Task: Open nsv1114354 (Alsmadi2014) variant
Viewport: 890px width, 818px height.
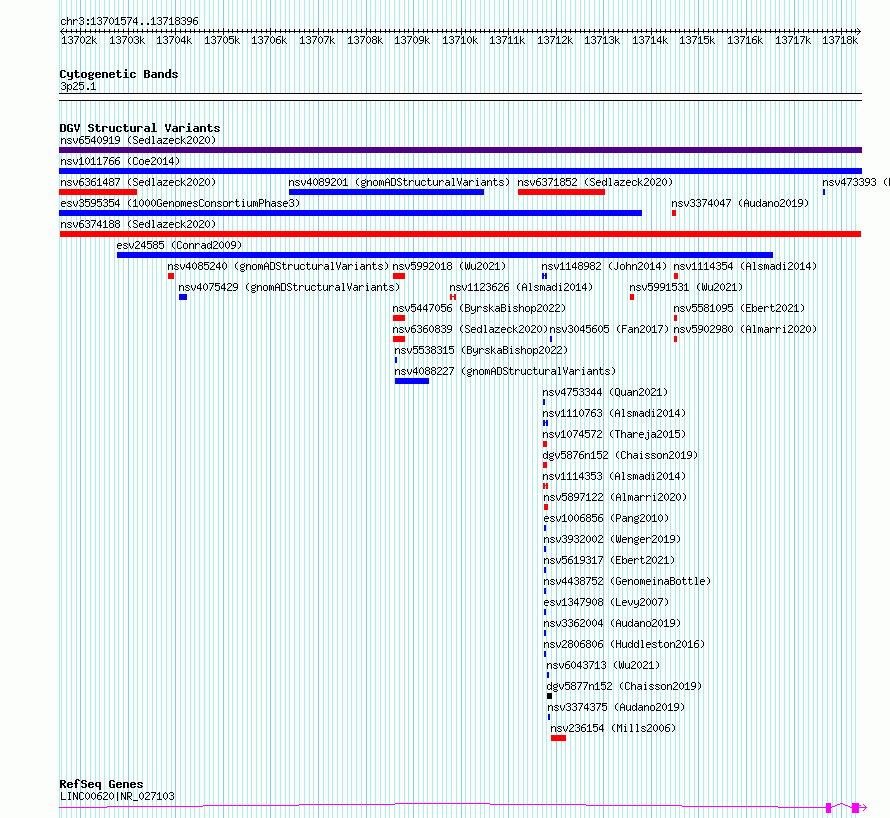Action: (x=745, y=266)
